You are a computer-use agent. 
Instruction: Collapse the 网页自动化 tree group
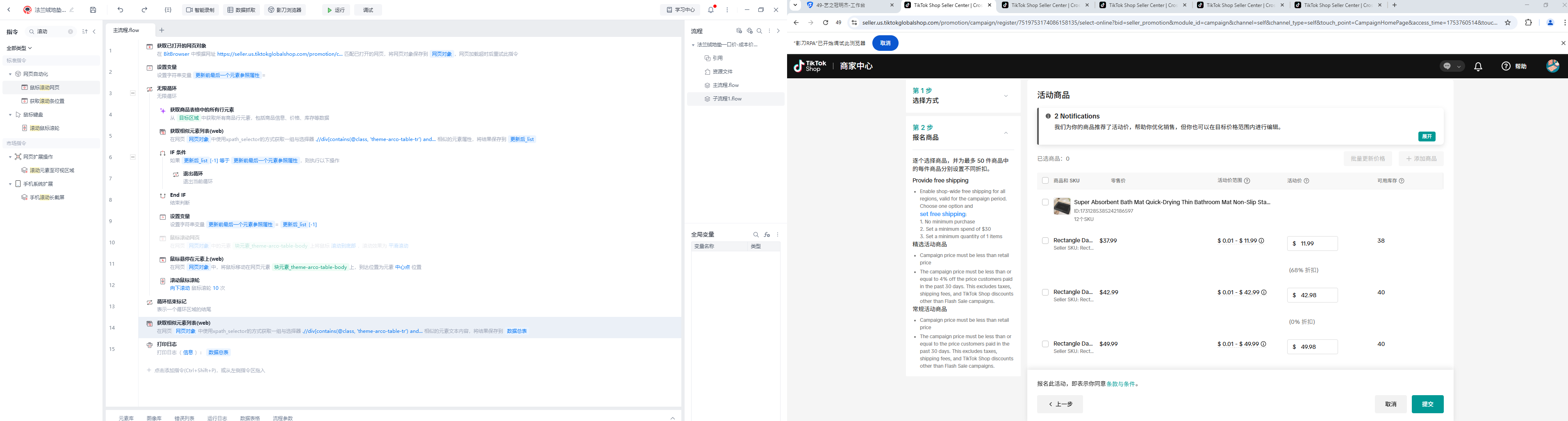tap(10, 74)
